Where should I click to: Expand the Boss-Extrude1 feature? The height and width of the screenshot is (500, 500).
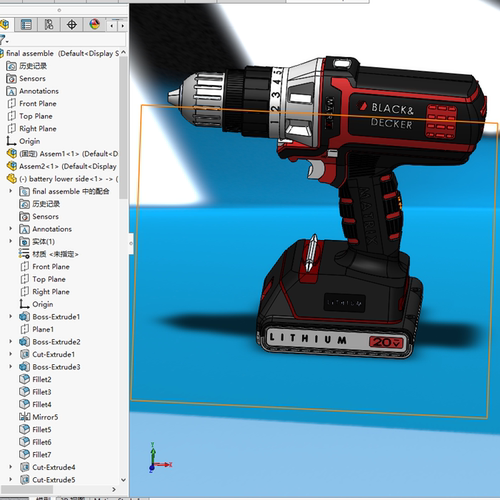pos(11,316)
